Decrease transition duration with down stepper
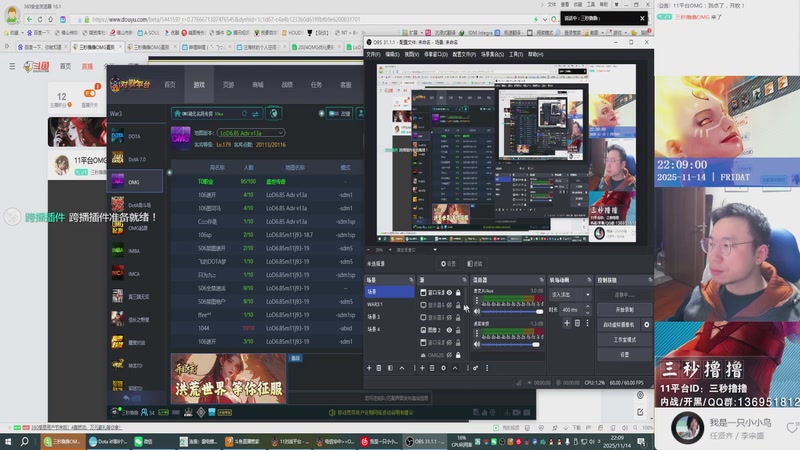 click(x=588, y=312)
